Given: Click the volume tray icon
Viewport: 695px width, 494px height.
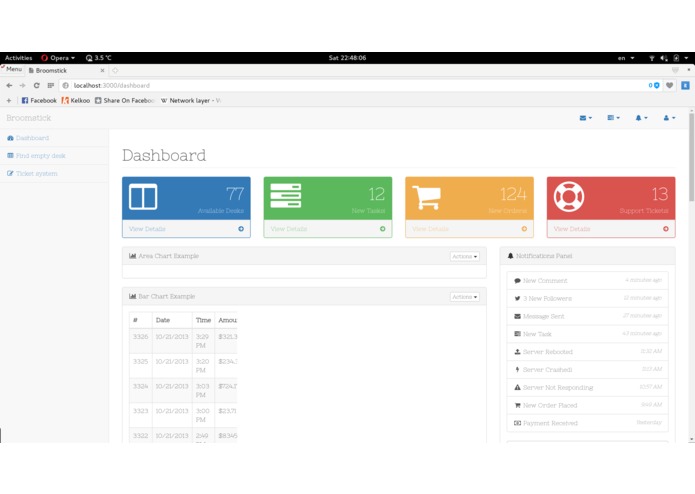Looking at the screenshot, I should click(x=664, y=58).
